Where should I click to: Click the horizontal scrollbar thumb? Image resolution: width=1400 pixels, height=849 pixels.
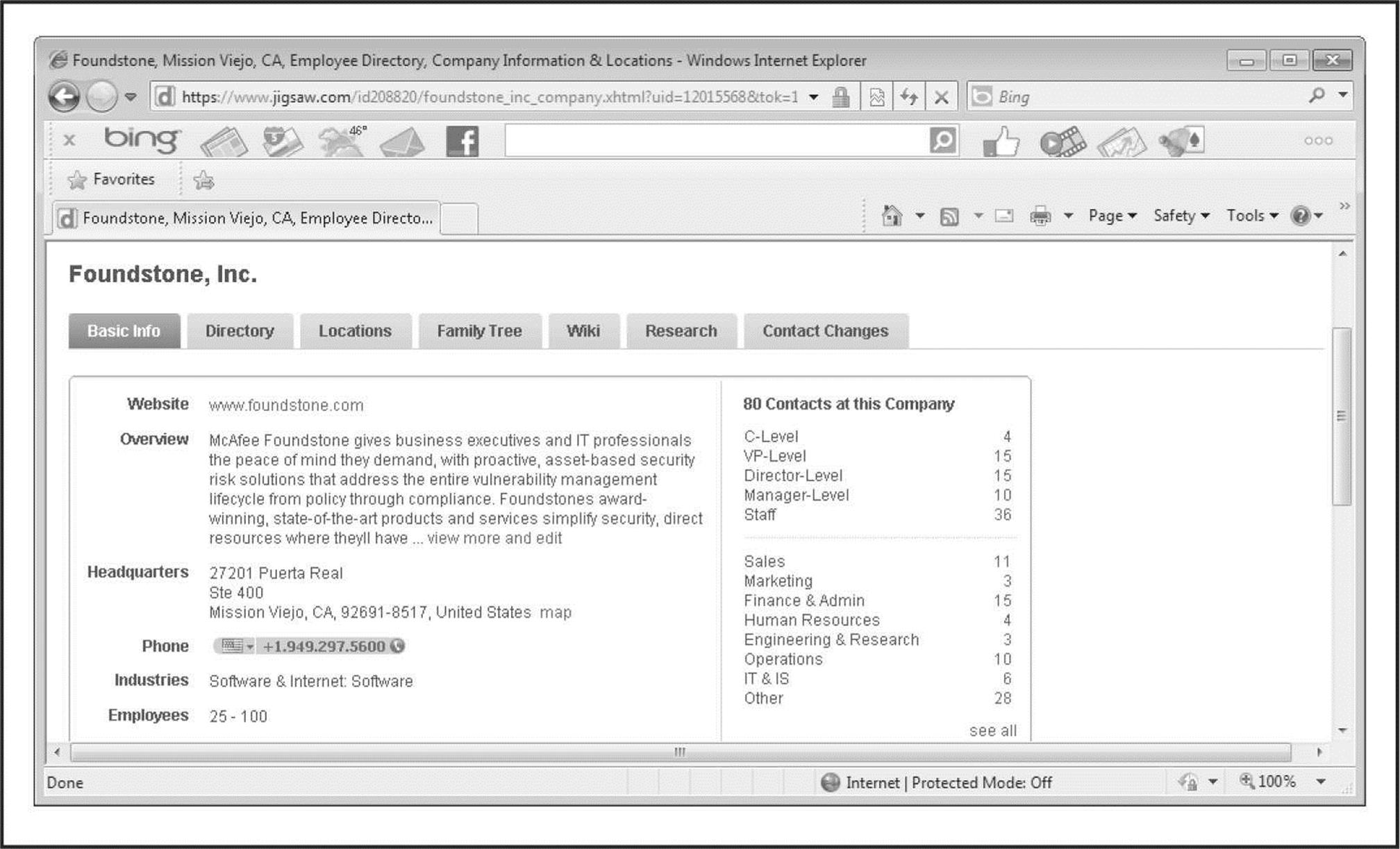tap(681, 752)
